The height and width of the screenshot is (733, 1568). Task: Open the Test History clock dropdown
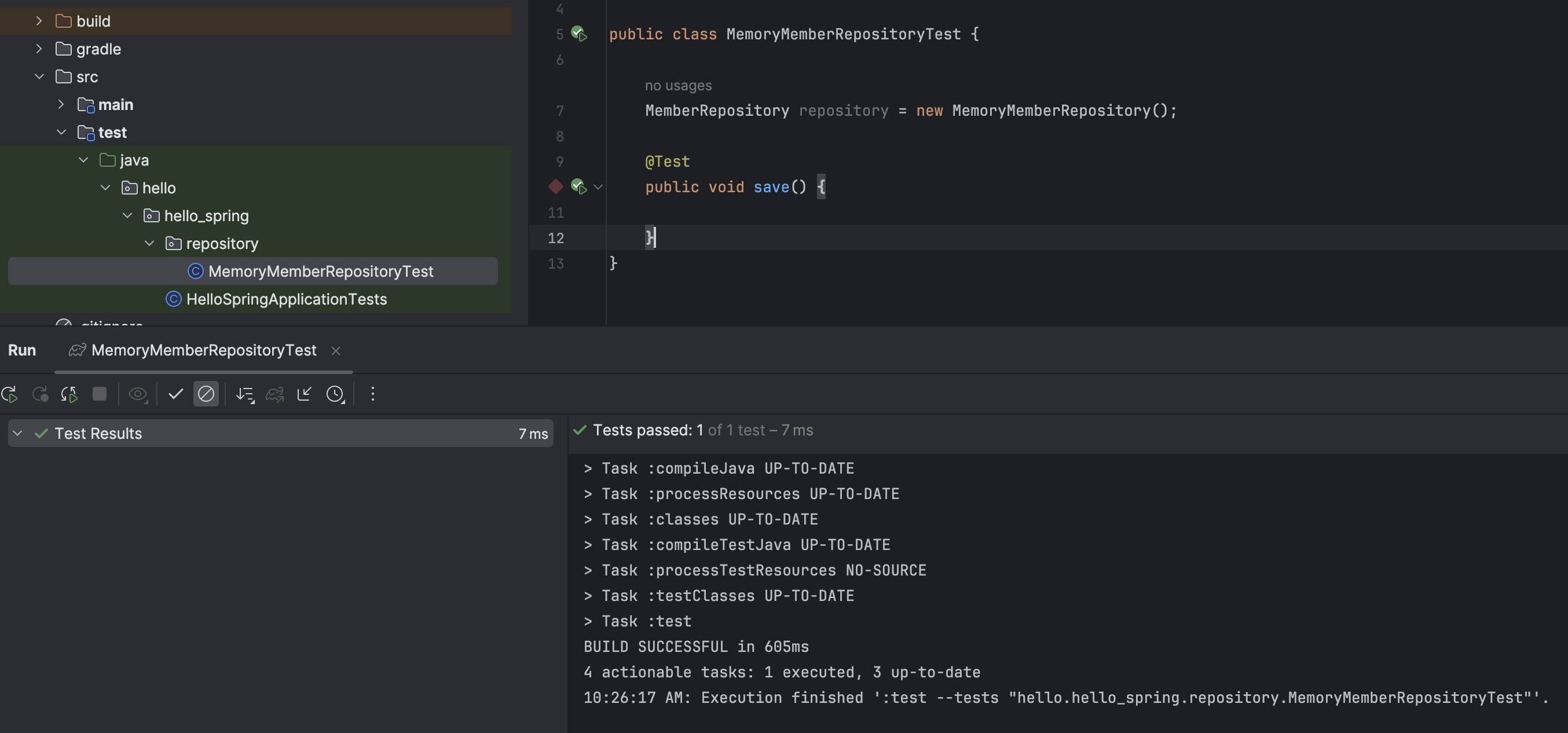[335, 394]
